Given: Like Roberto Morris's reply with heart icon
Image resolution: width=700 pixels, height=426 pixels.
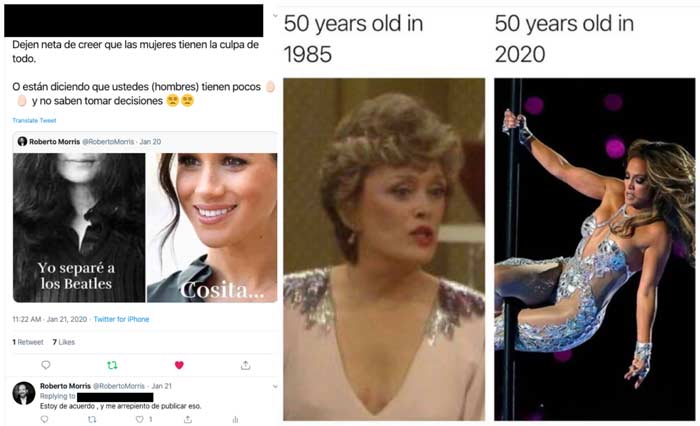Looking at the screenshot, I should pos(139,419).
